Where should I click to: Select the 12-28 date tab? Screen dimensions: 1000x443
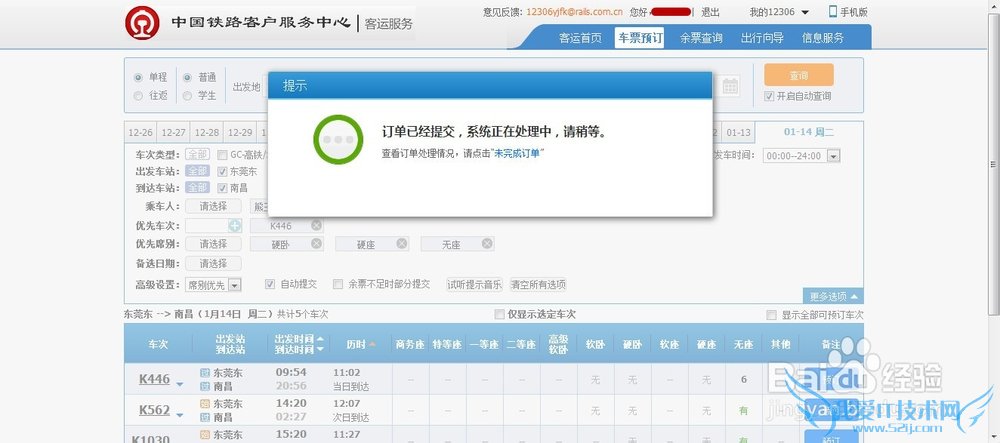pos(207,133)
